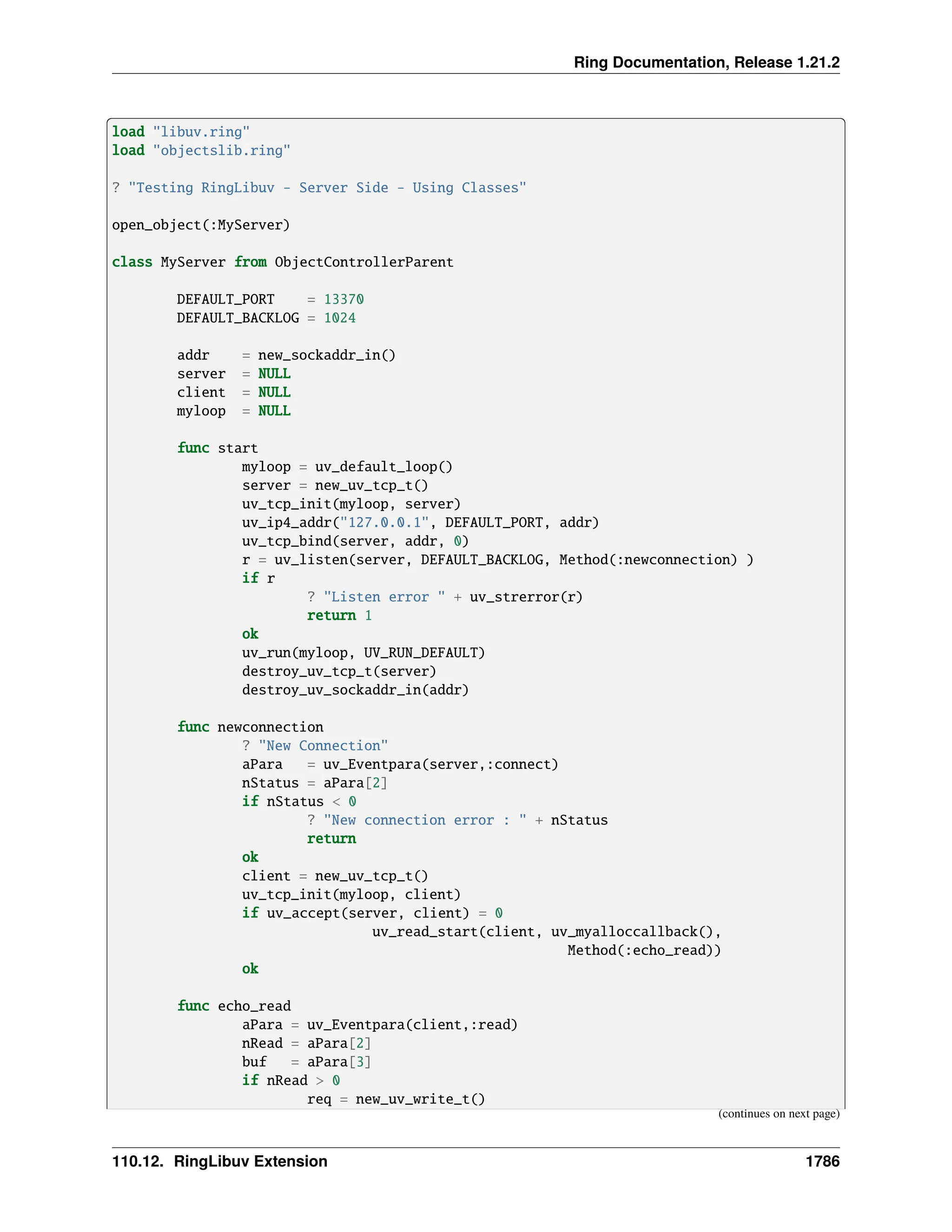
Task: Click the func newconnection definition
Action: (250, 727)
